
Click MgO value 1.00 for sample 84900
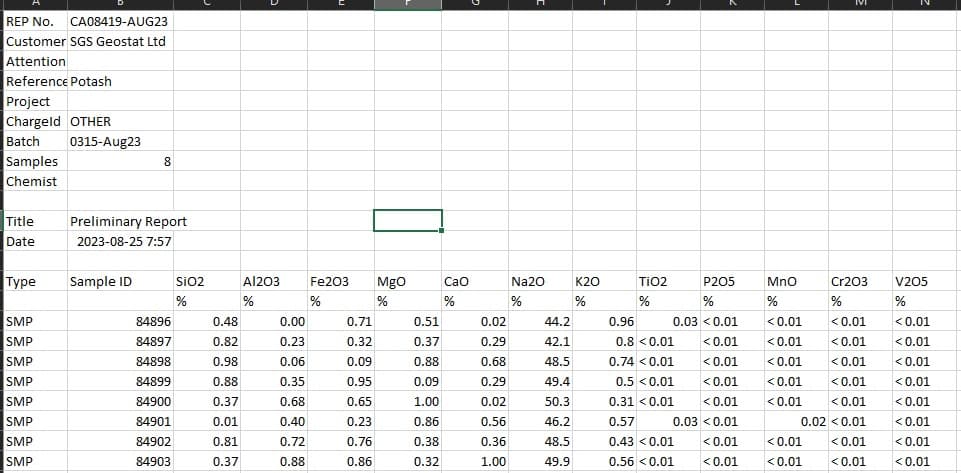(x=408, y=401)
